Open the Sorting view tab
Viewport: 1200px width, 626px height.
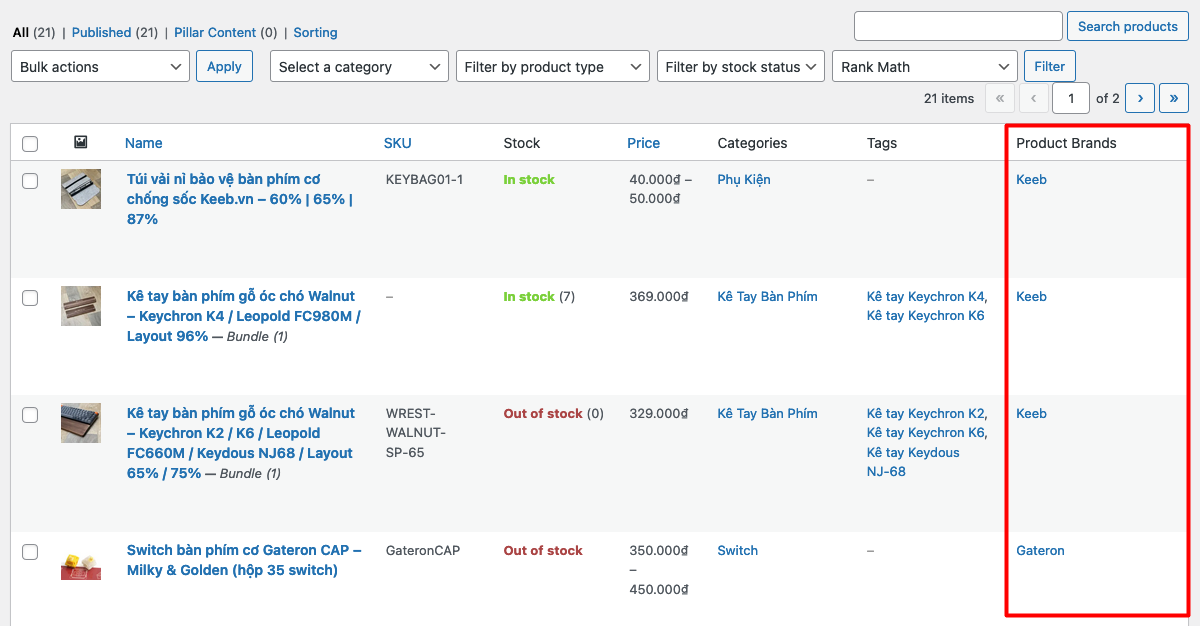(315, 32)
